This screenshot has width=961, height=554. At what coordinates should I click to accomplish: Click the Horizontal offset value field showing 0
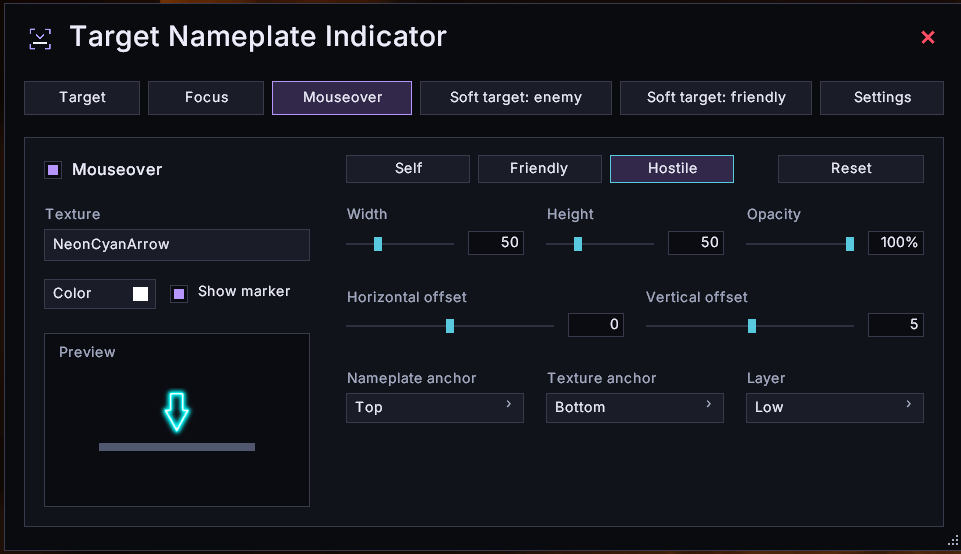(596, 325)
